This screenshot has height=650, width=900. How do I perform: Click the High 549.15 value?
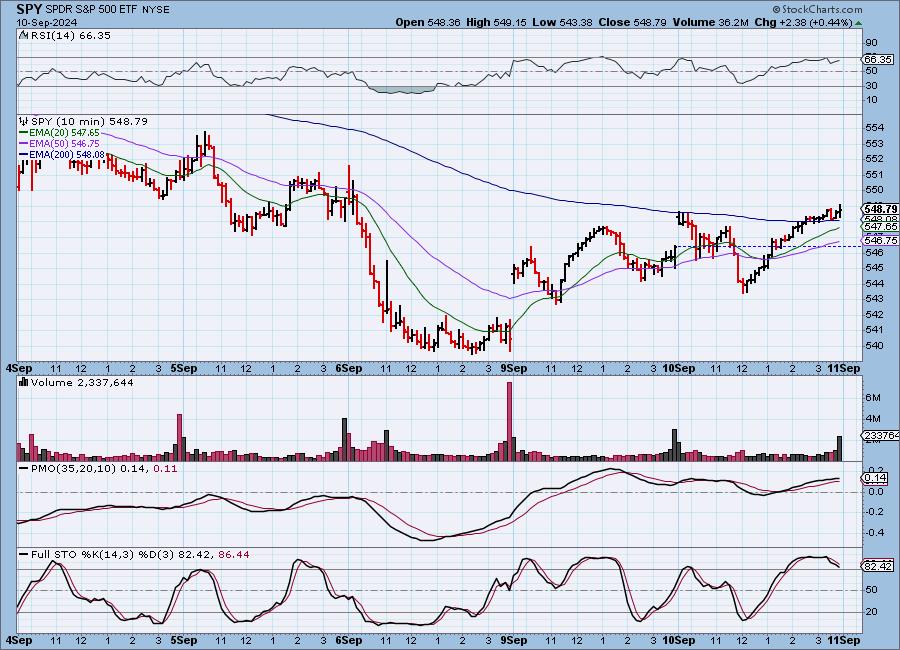(496, 22)
